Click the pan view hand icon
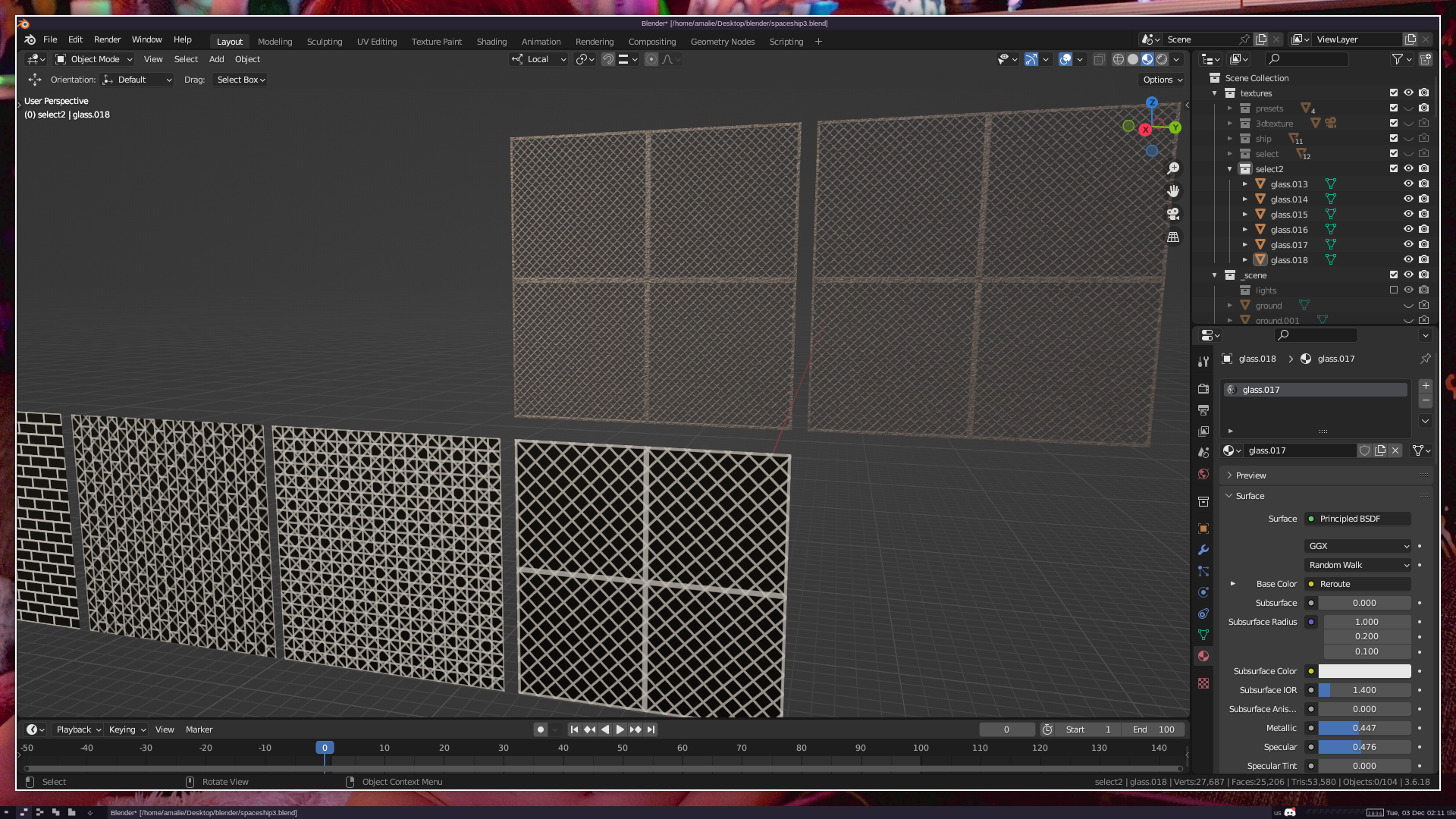The height and width of the screenshot is (819, 1456). pos(1173,191)
